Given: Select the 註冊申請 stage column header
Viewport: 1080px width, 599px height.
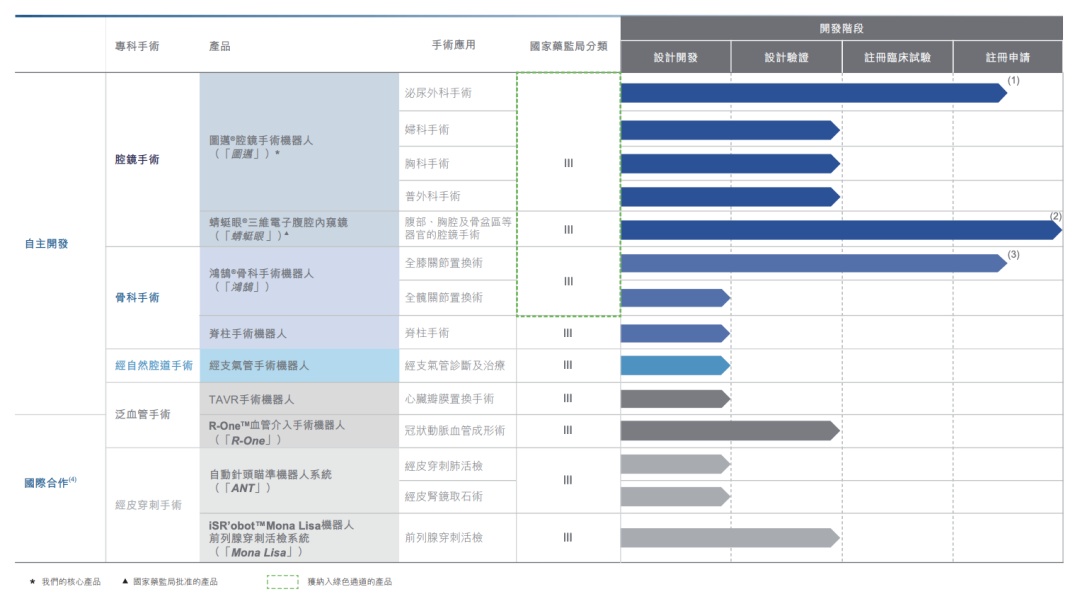Looking at the screenshot, I should click(x=1007, y=58).
